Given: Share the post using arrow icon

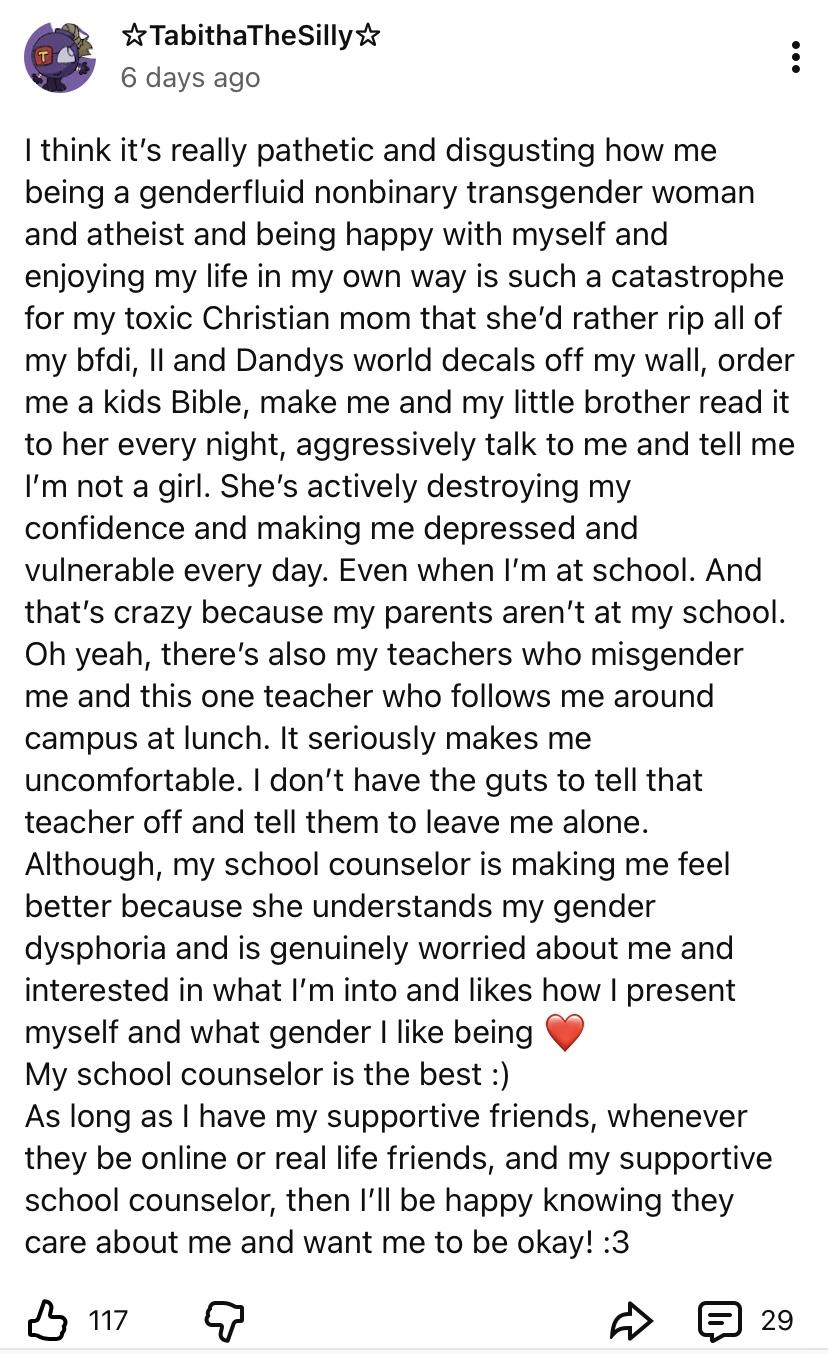Looking at the screenshot, I should (x=631, y=1321).
